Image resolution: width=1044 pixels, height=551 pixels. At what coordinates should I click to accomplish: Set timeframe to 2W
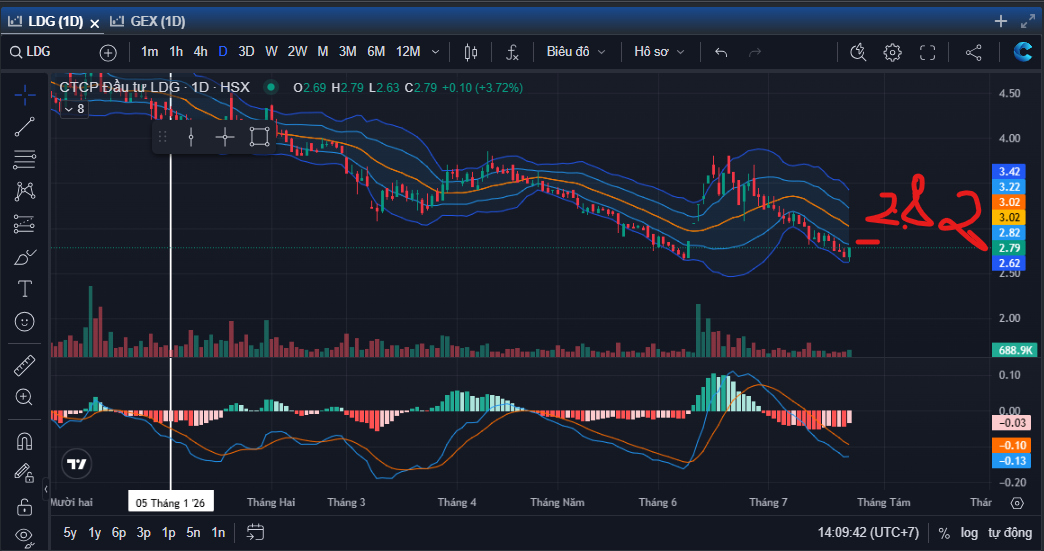pyautogui.click(x=297, y=51)
